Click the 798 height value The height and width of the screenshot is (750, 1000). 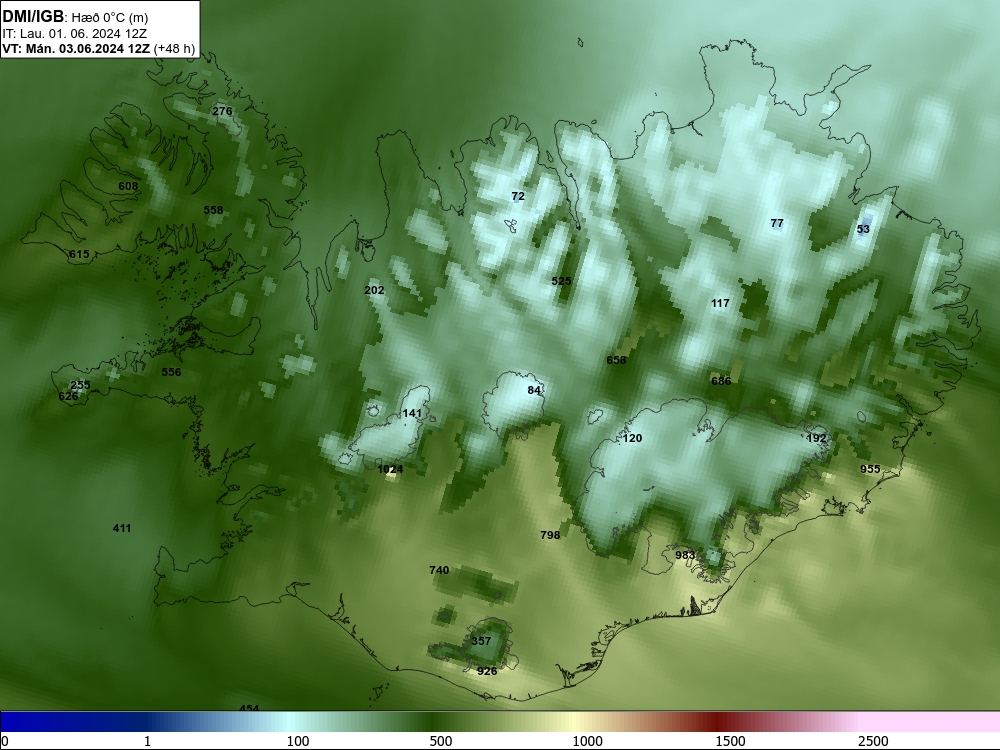[x=550, y=534]
